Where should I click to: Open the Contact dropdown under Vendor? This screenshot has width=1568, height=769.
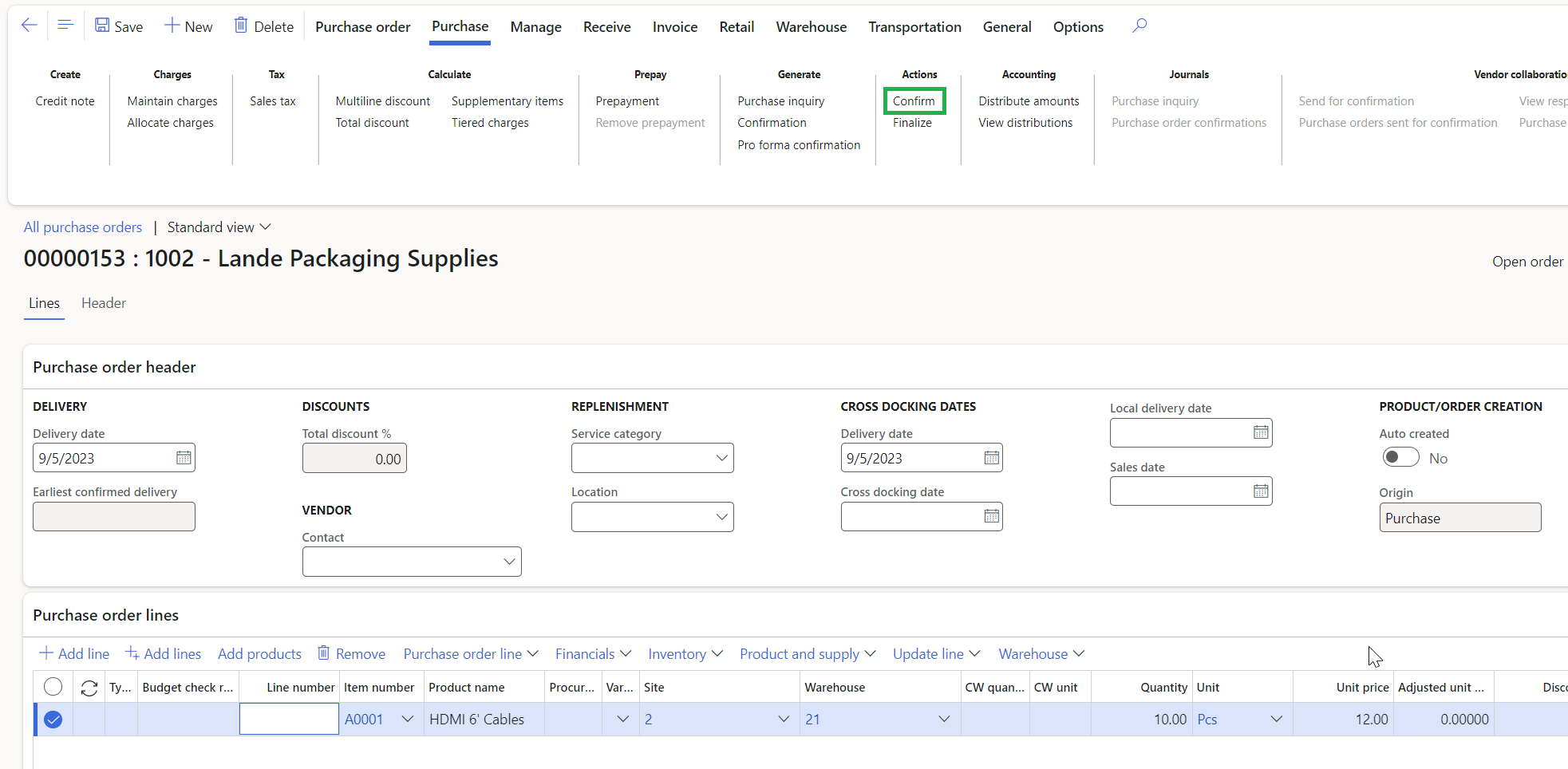509,561
